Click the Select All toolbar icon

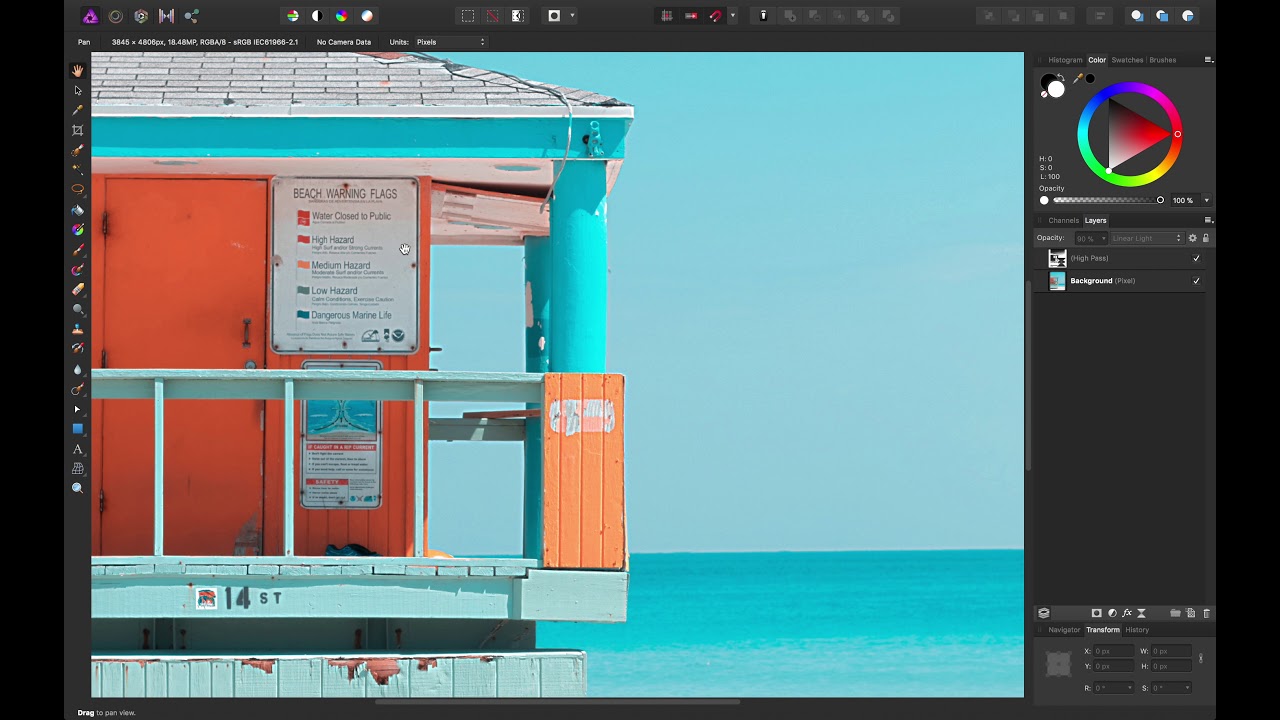(x=467, y=16)
